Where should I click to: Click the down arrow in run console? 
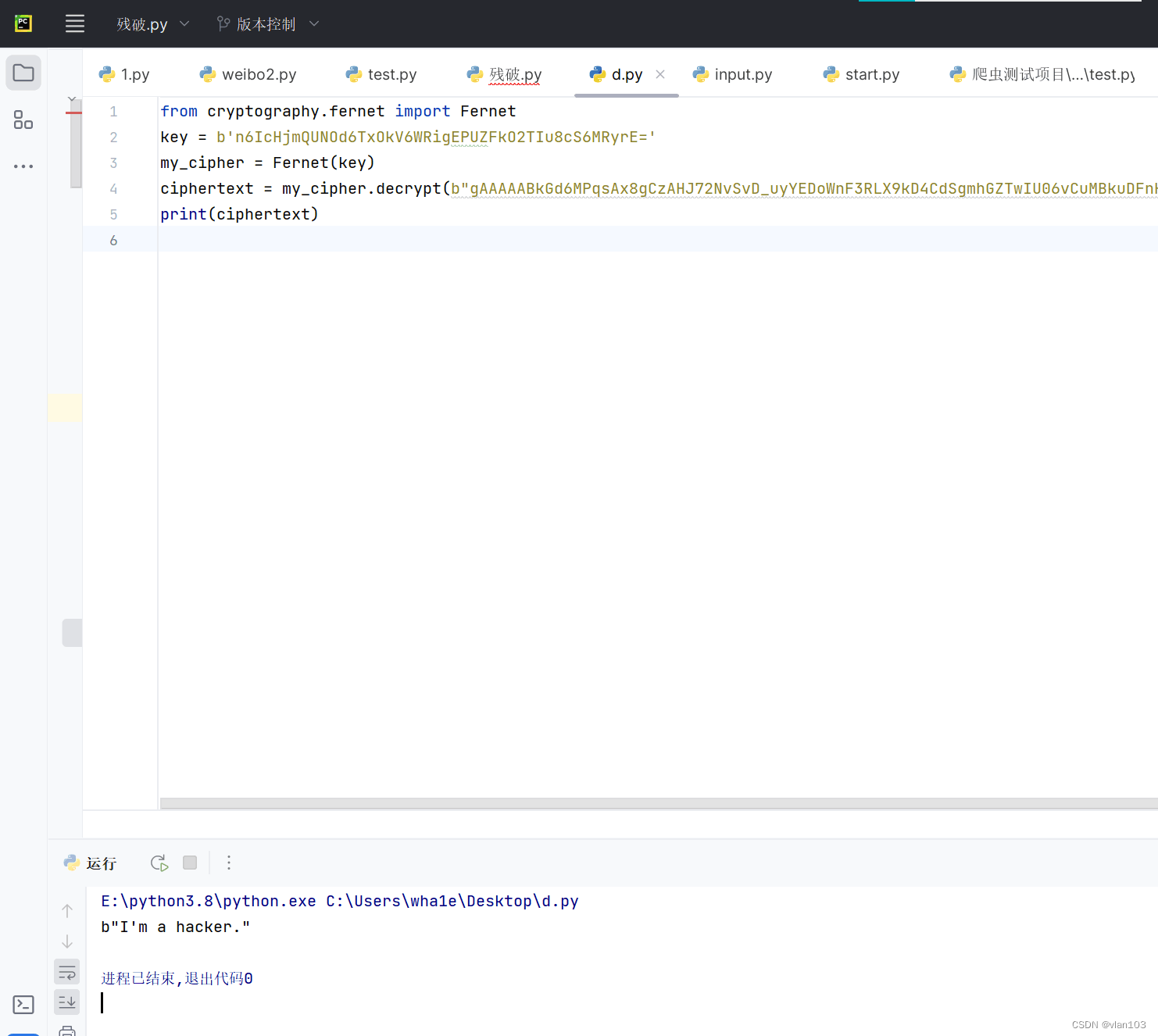pyautogui.click(x=67, y=941)
